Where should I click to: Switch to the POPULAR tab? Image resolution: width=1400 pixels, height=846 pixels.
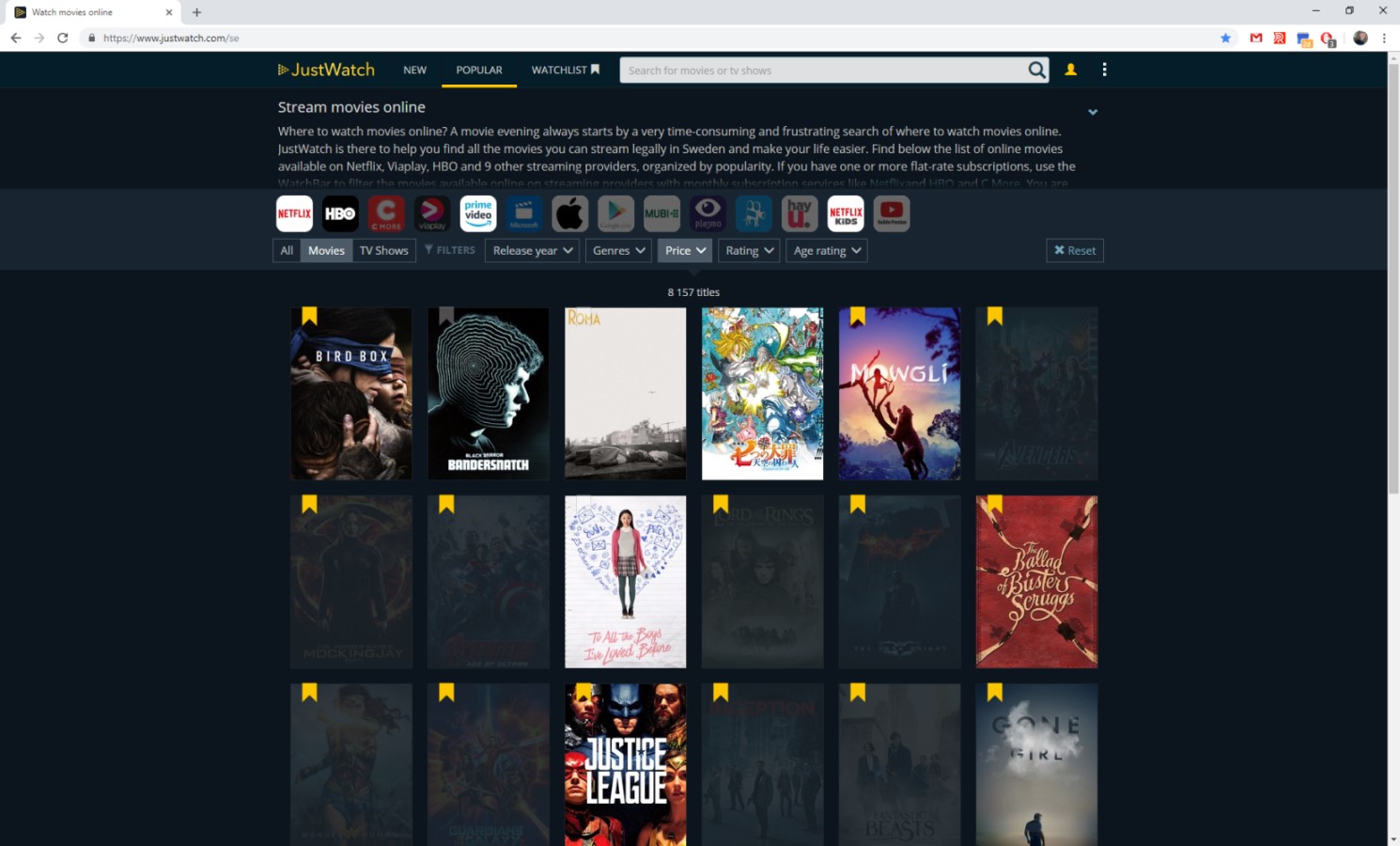479,70
